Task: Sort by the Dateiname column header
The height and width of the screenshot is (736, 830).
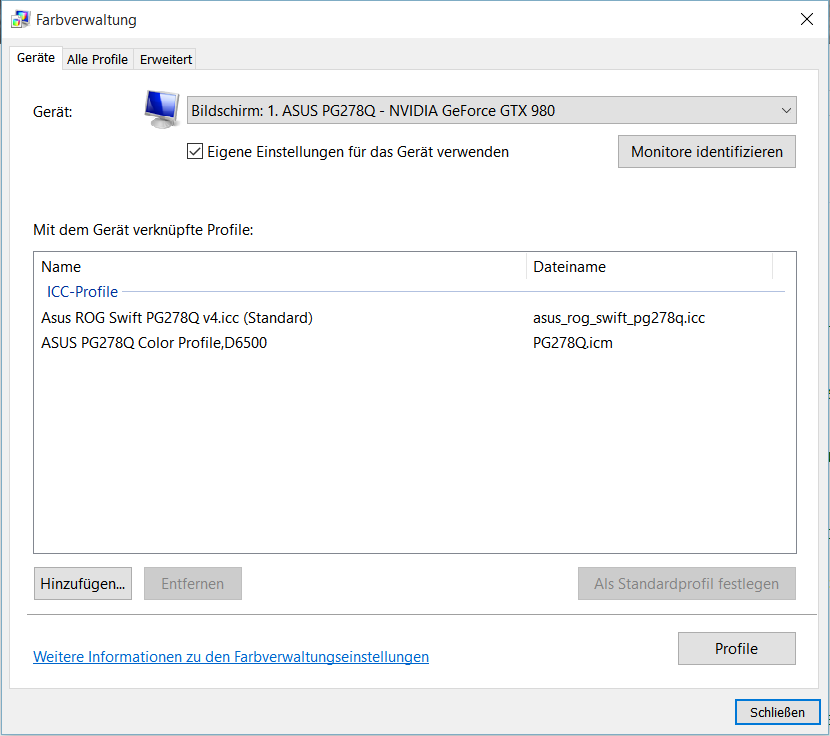Action: [649, 266]
